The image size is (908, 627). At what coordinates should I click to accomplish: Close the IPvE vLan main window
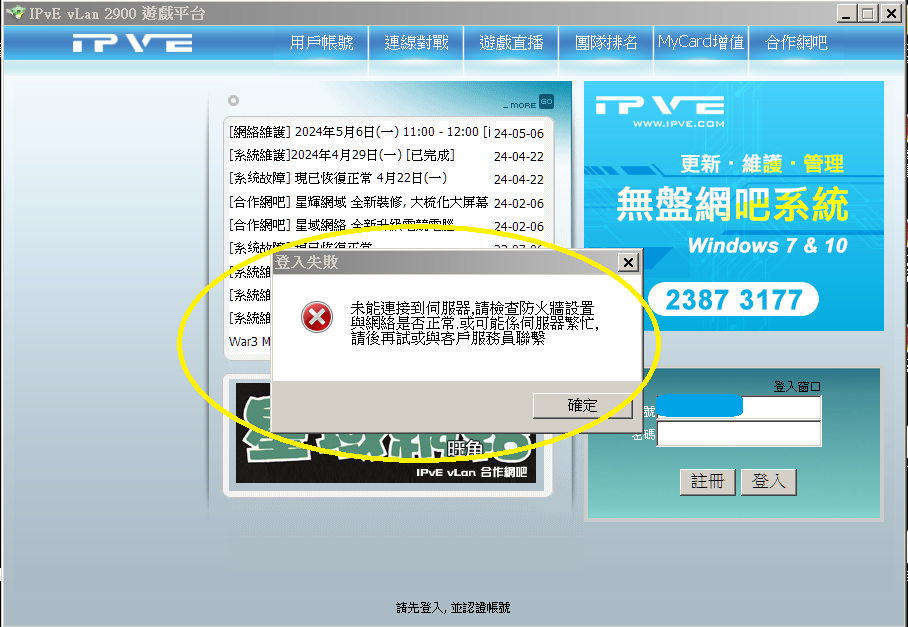(x=891, y=13)
